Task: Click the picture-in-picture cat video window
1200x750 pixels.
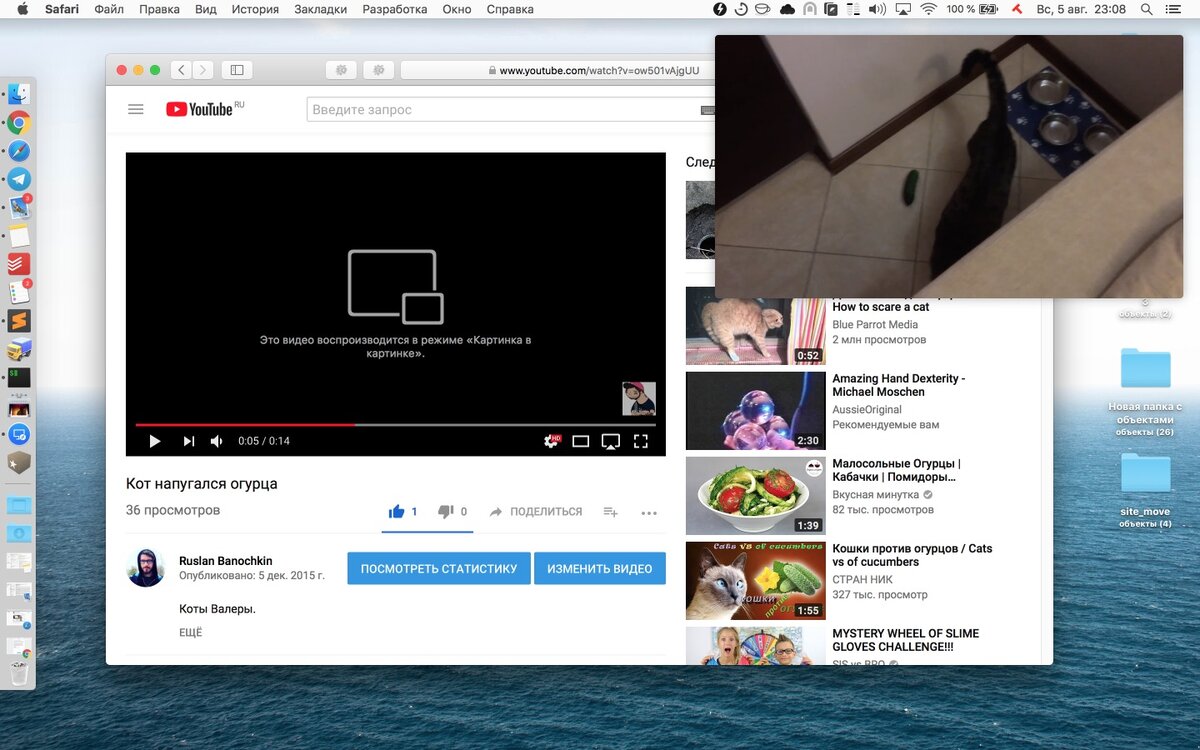Action: [949, 166]
